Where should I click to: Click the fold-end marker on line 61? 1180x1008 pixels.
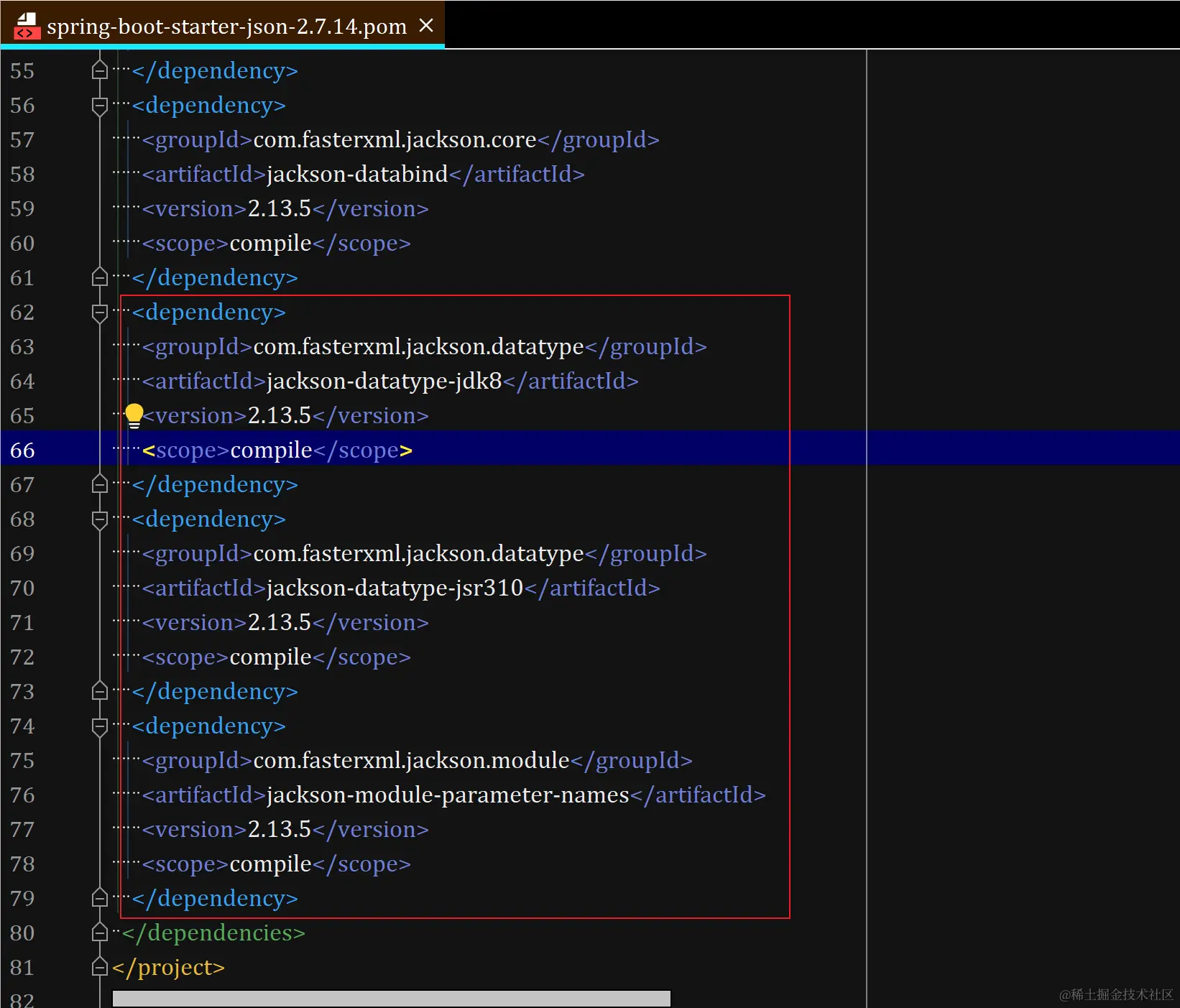pos(100,277)
